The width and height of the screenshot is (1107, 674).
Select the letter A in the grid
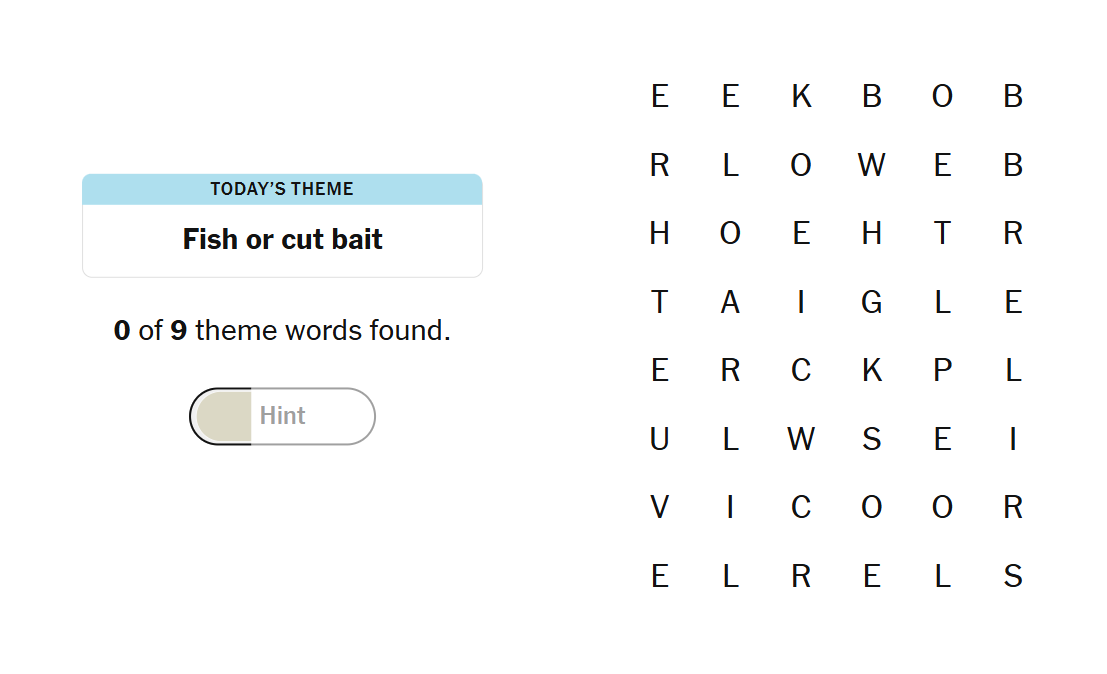coord(730,302)
